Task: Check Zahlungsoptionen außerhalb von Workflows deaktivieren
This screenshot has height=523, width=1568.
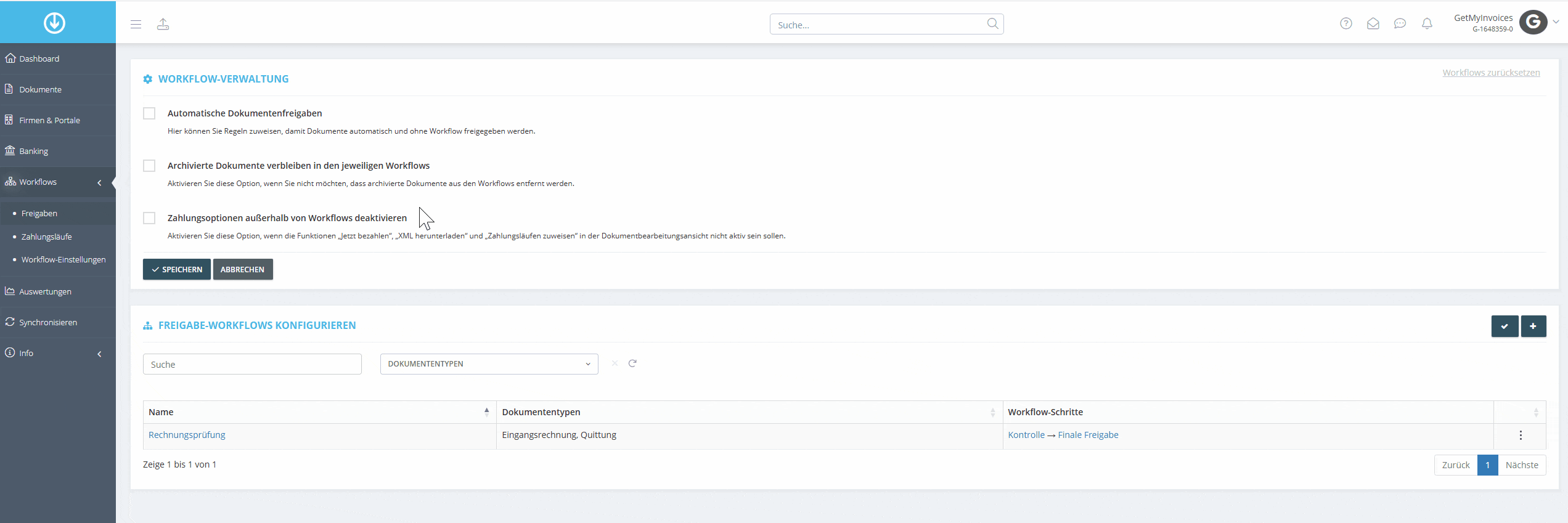Action: (149, 218)
